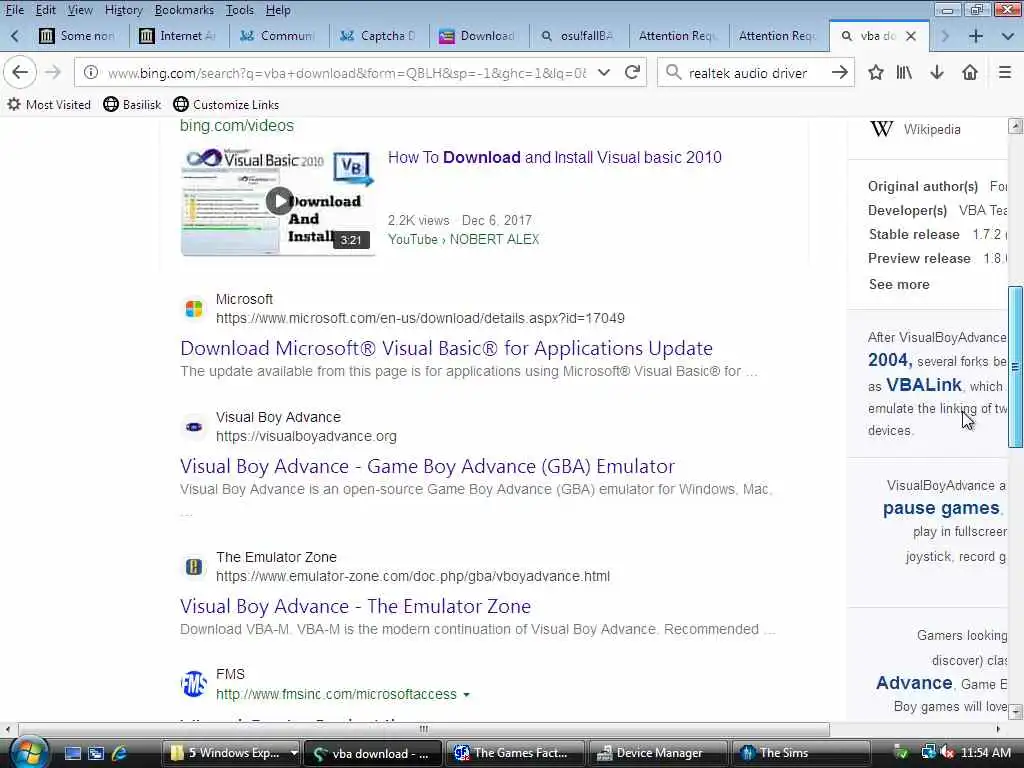This screenshot has width=1024, height=768.
Task: Click the sidebar scroll down arrow
Action: coord(1015,712)
